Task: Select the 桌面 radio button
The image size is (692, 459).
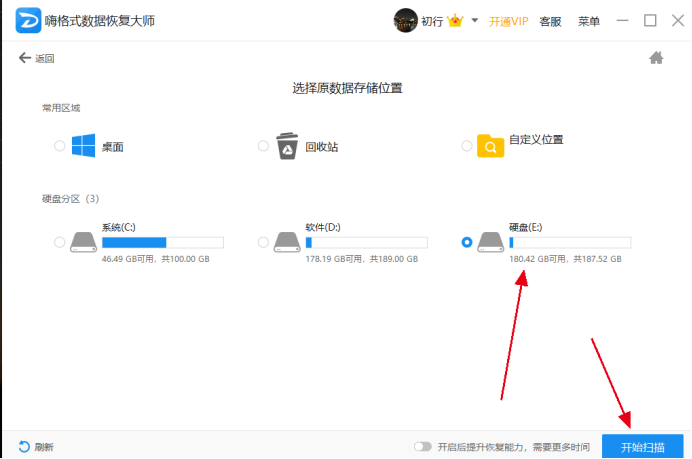Action: [x=60, y=146]
